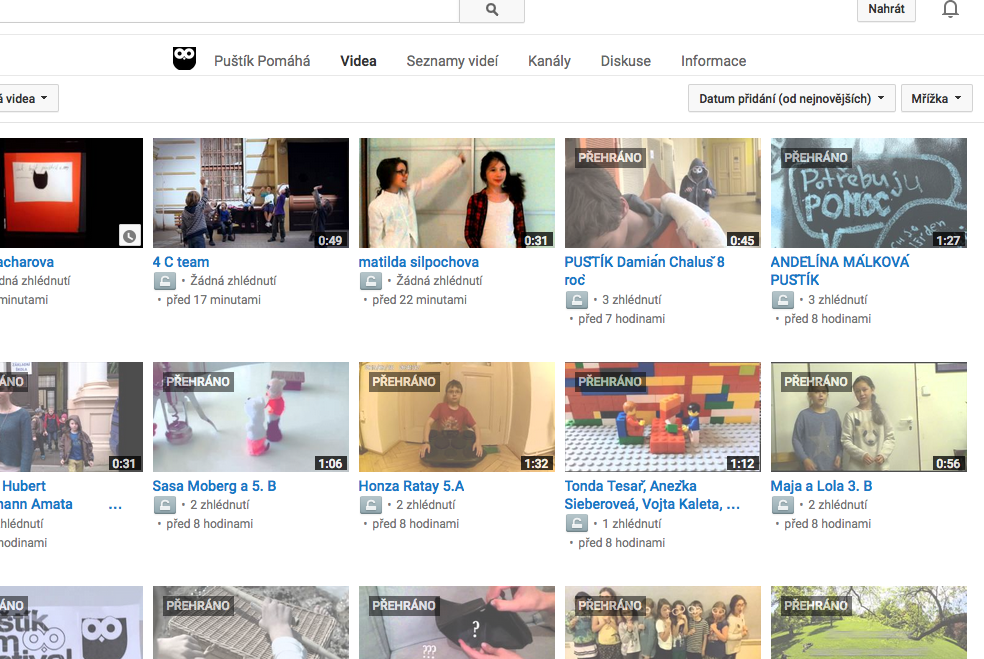This screenshot has width=984, height=659.
Task: Click the search magnifier button
Action: [x=492, y=10]
